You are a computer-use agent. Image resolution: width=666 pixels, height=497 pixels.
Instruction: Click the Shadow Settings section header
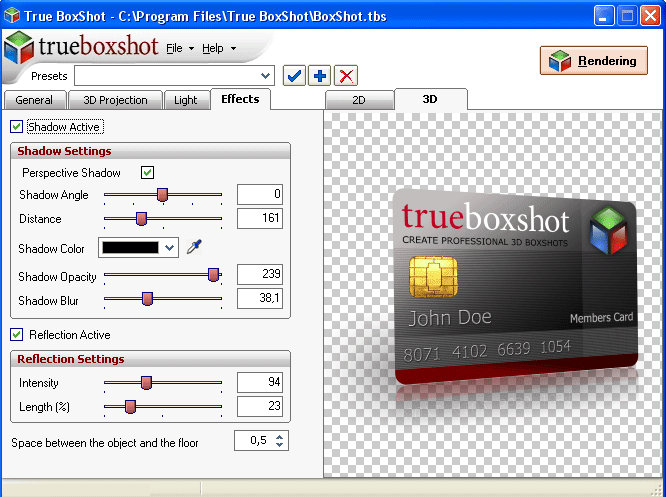pyautogui.click(x=150, y=151)
